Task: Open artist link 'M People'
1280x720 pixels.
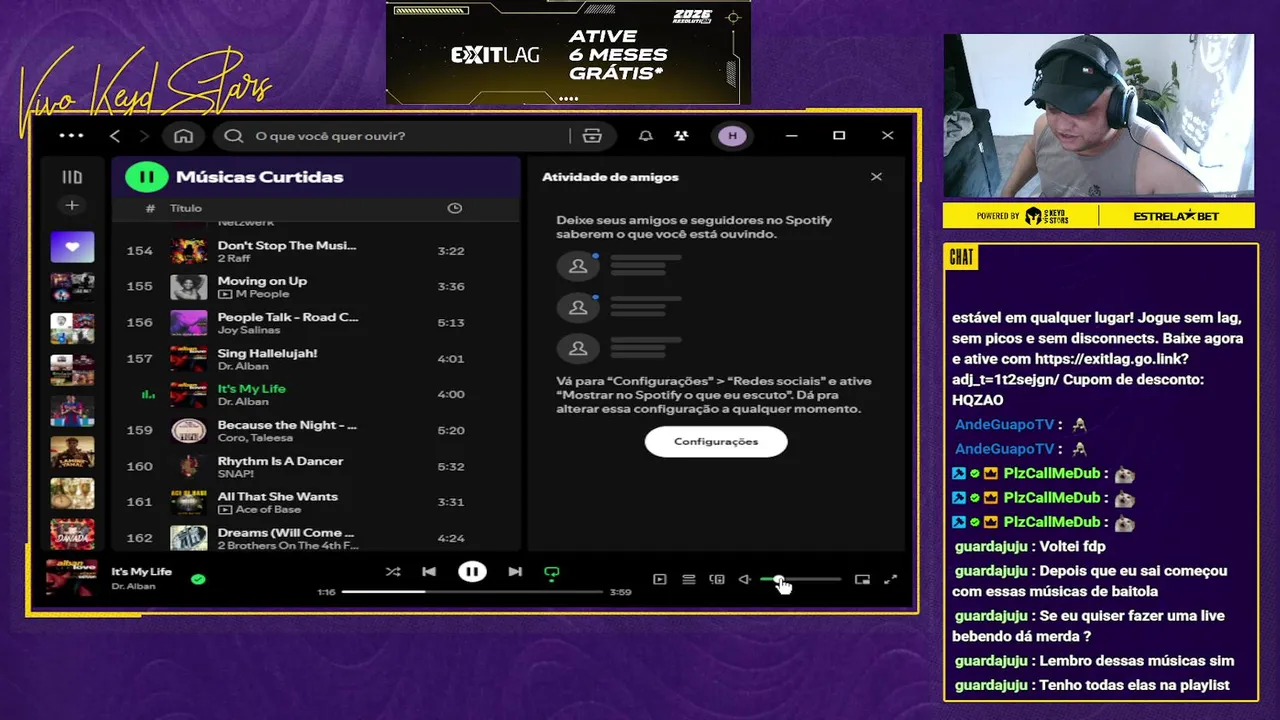Action: click(x=262, y=294)
